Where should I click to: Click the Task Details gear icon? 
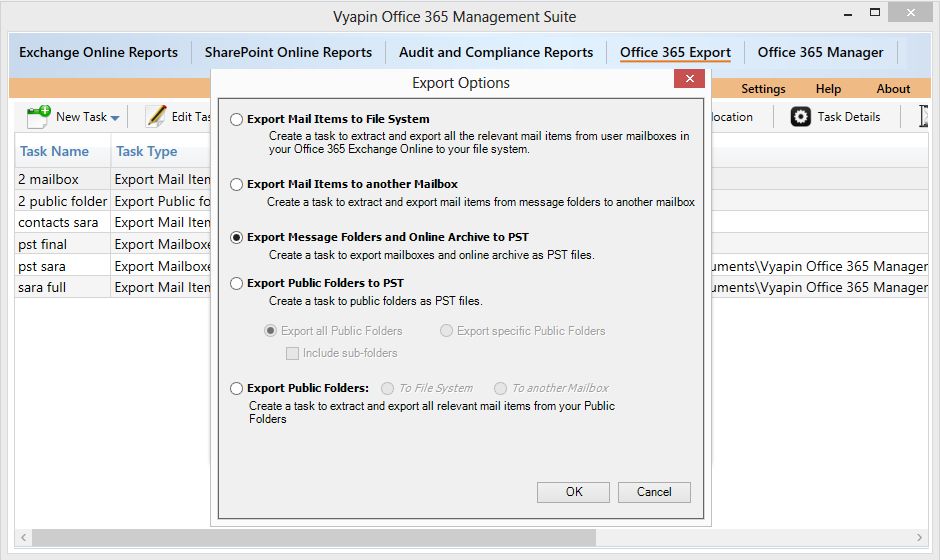[800, 117]
